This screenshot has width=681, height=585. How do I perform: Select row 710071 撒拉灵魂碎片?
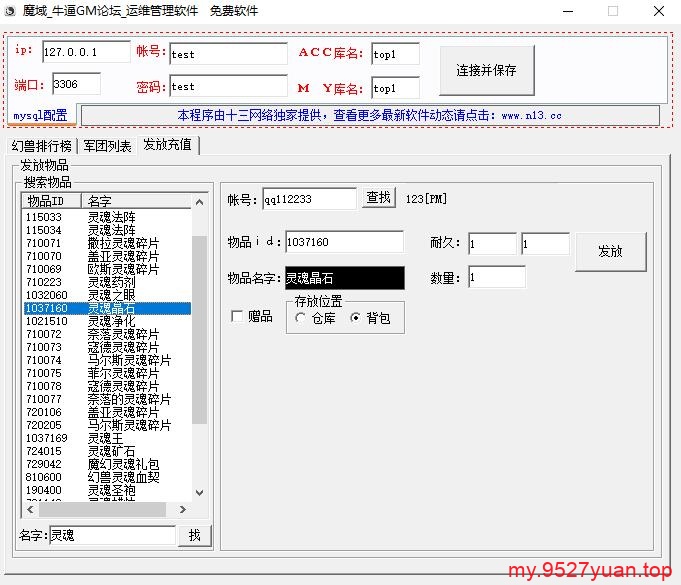107,243
